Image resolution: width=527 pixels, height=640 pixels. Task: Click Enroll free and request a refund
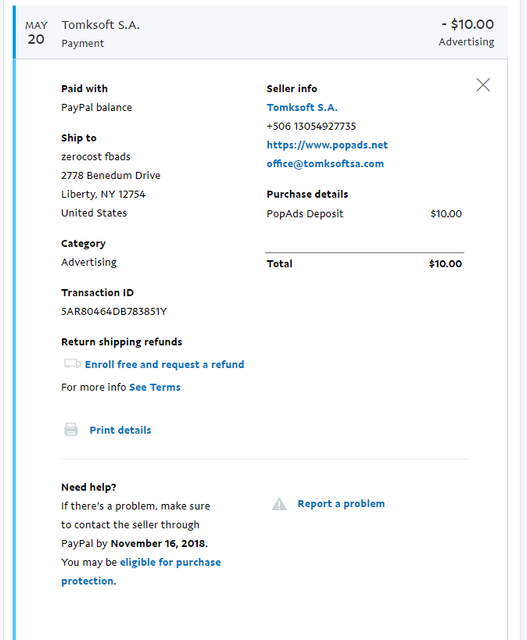[165, 364]
